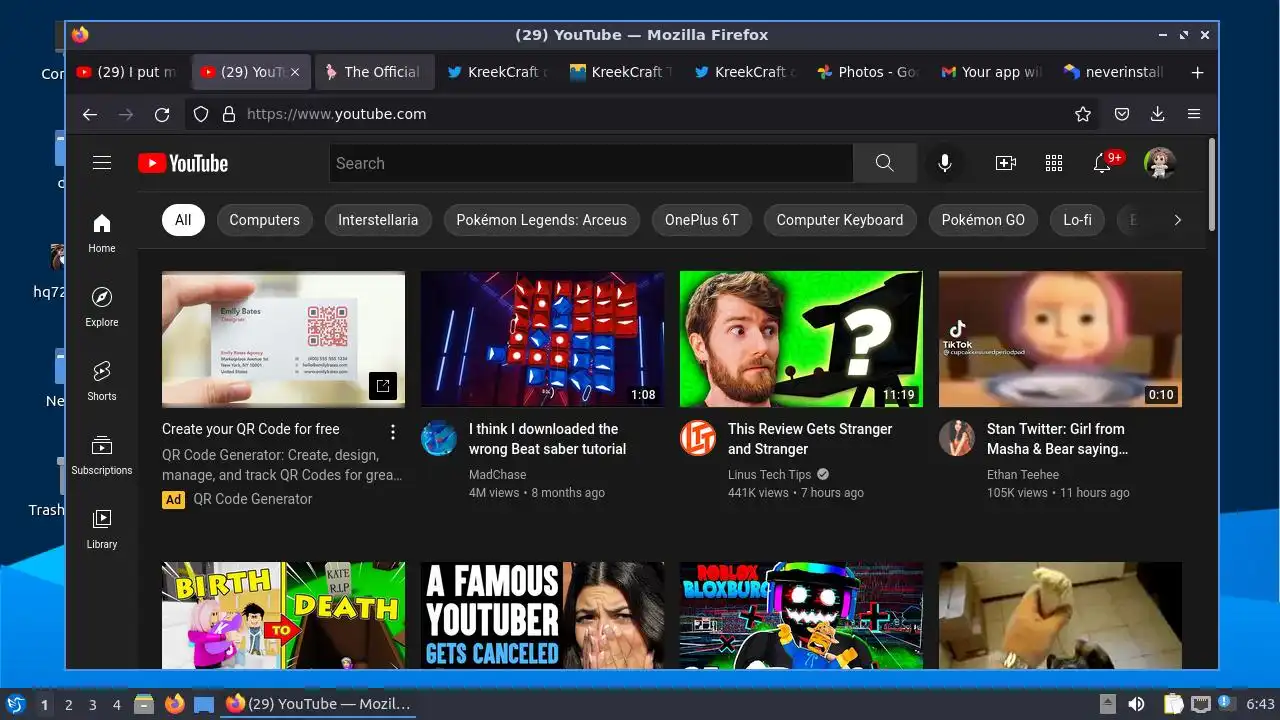
Task: Click the YouTube logo
Action: click(183, 163)
